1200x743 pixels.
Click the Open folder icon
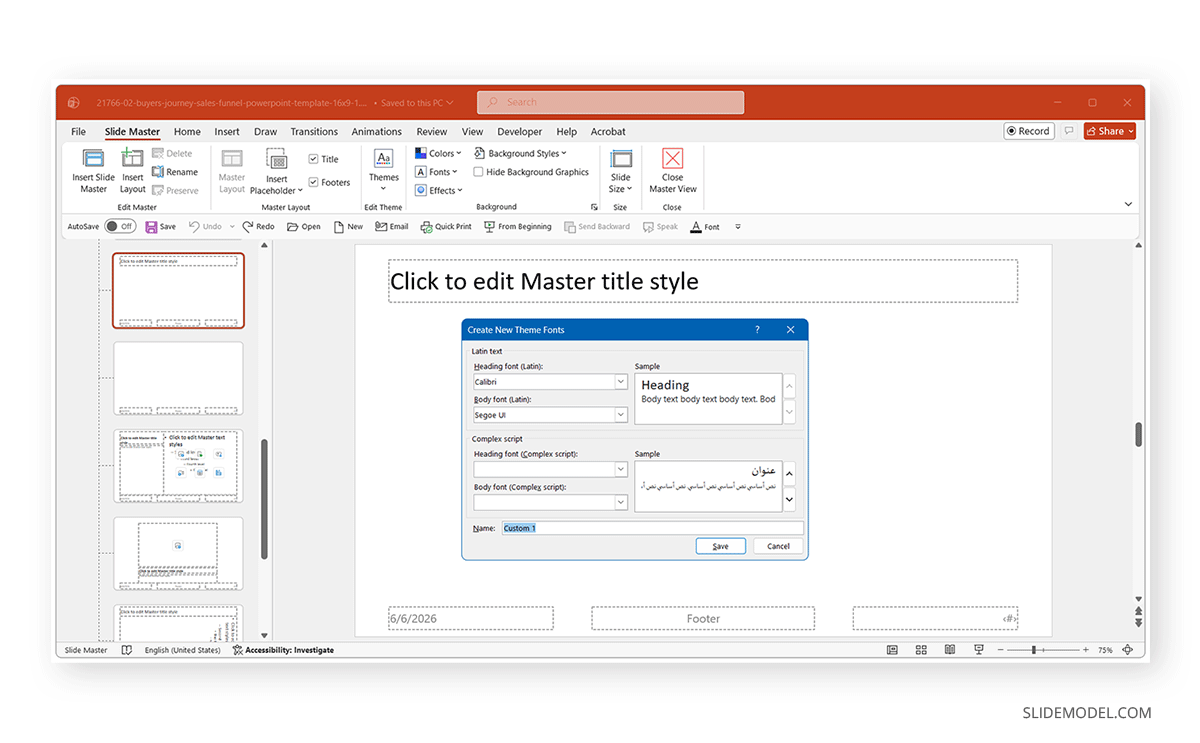292,227
